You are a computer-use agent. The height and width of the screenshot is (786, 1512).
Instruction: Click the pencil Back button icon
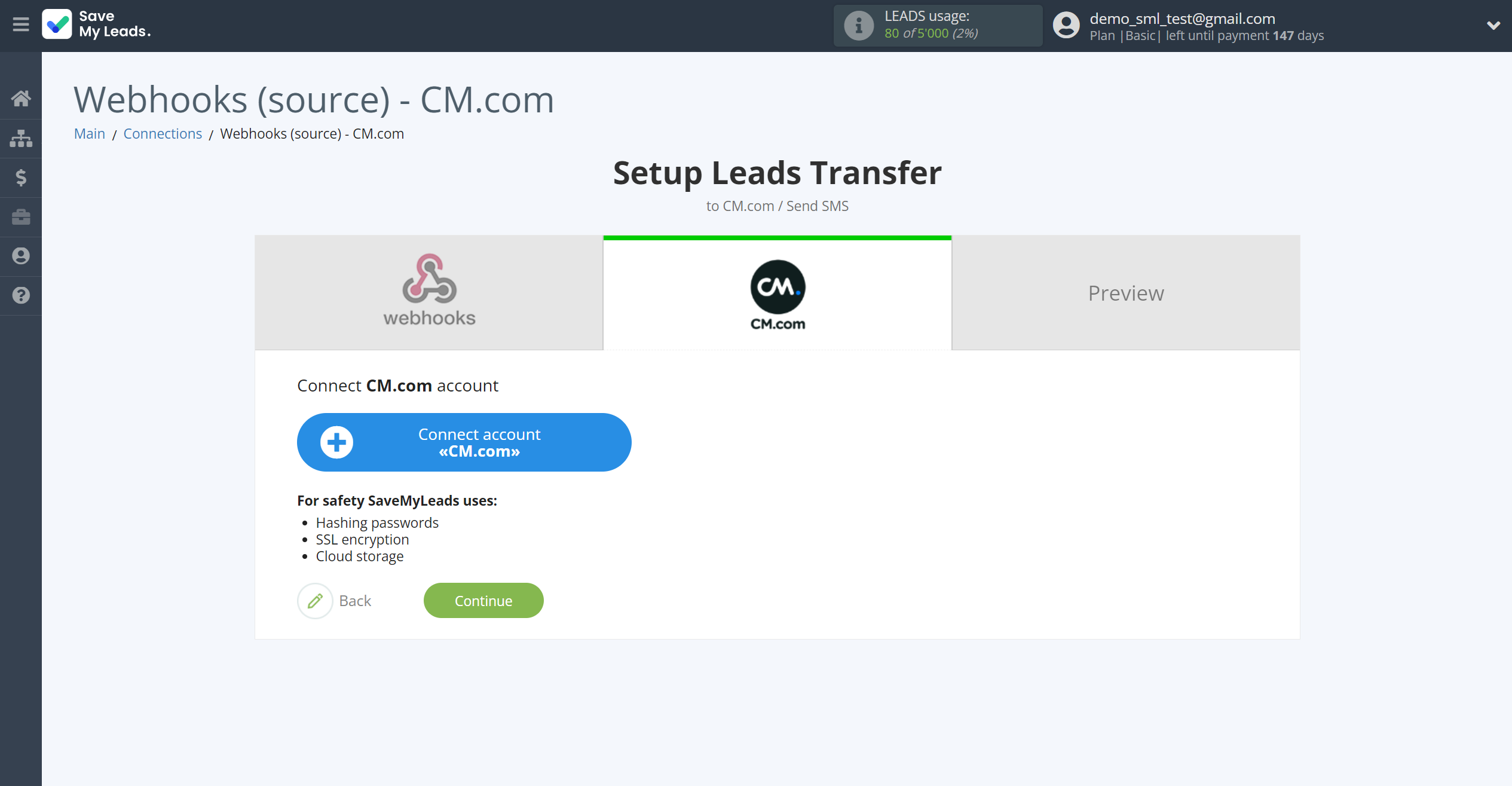314,600
